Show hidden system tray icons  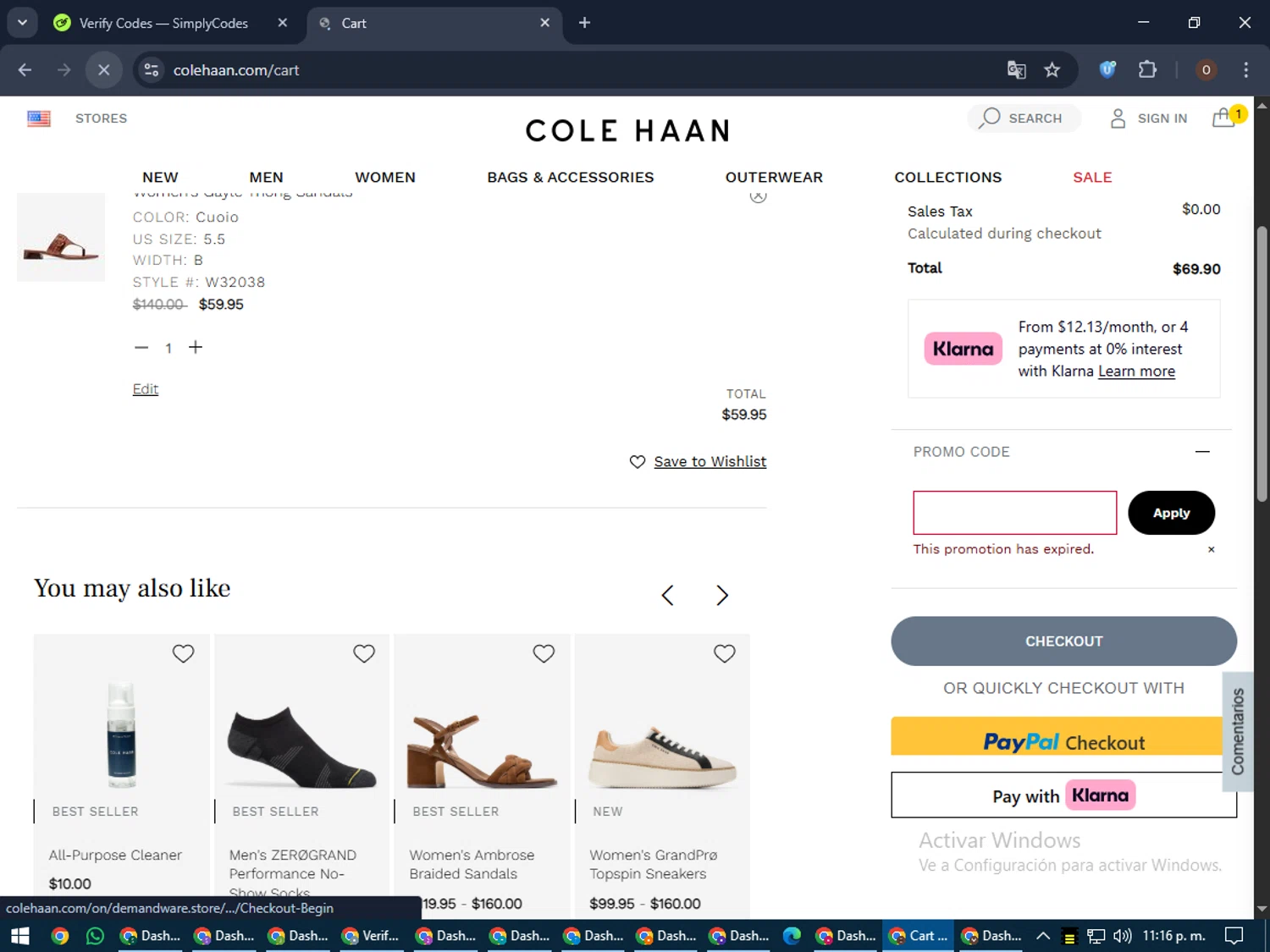[x=1043, y=936]
